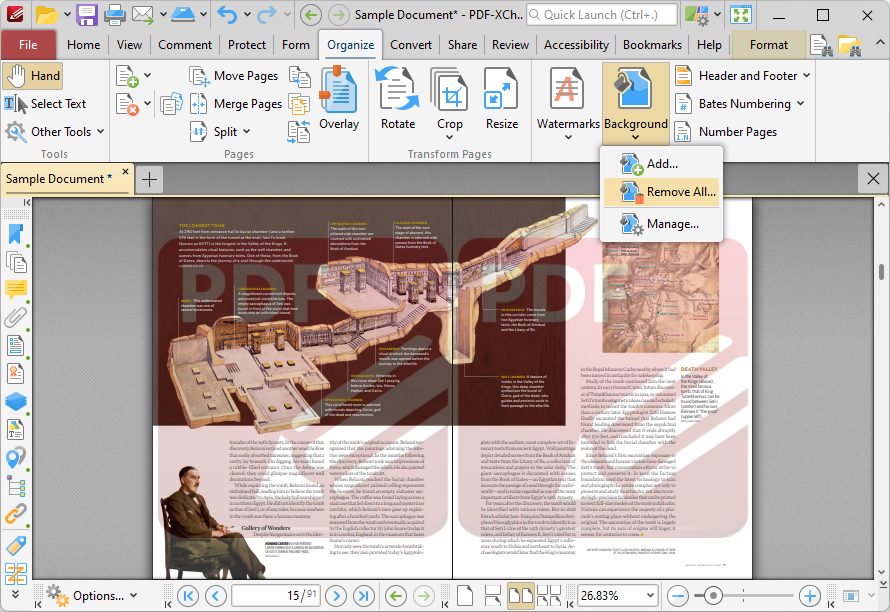Click the Overlay pages icon

pos(339,99)
